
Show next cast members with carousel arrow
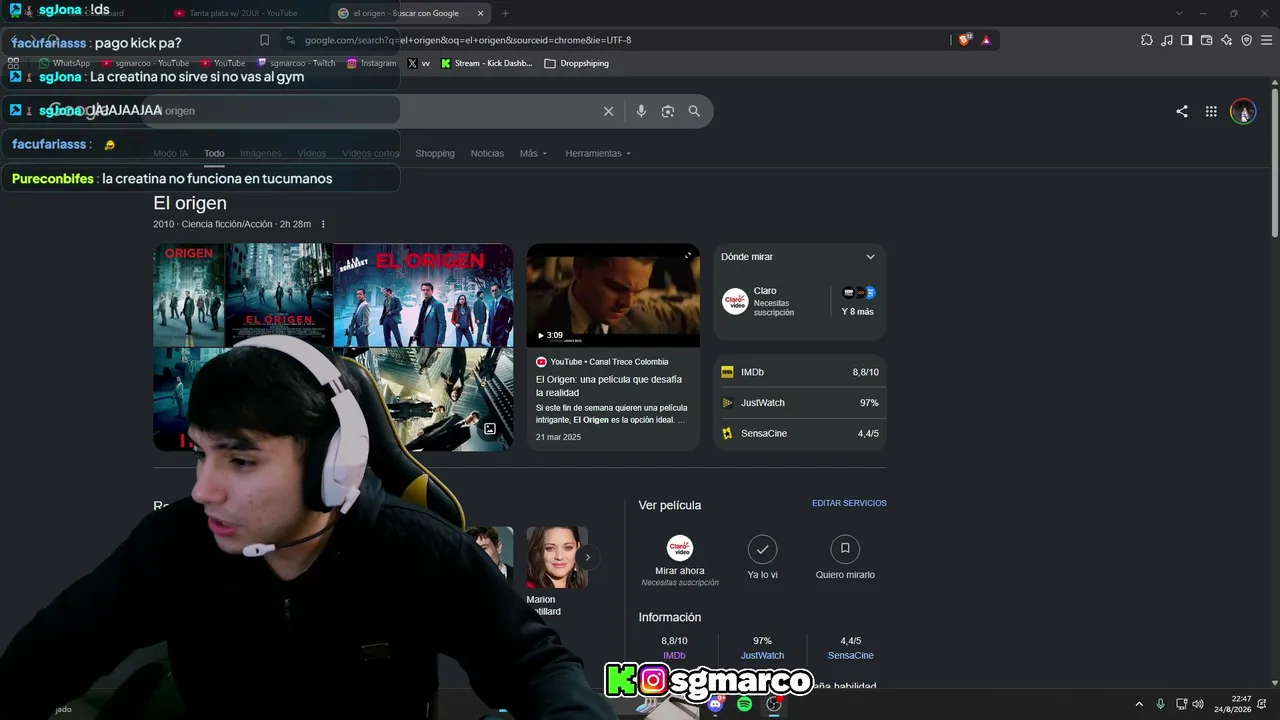tap(588, 557)
